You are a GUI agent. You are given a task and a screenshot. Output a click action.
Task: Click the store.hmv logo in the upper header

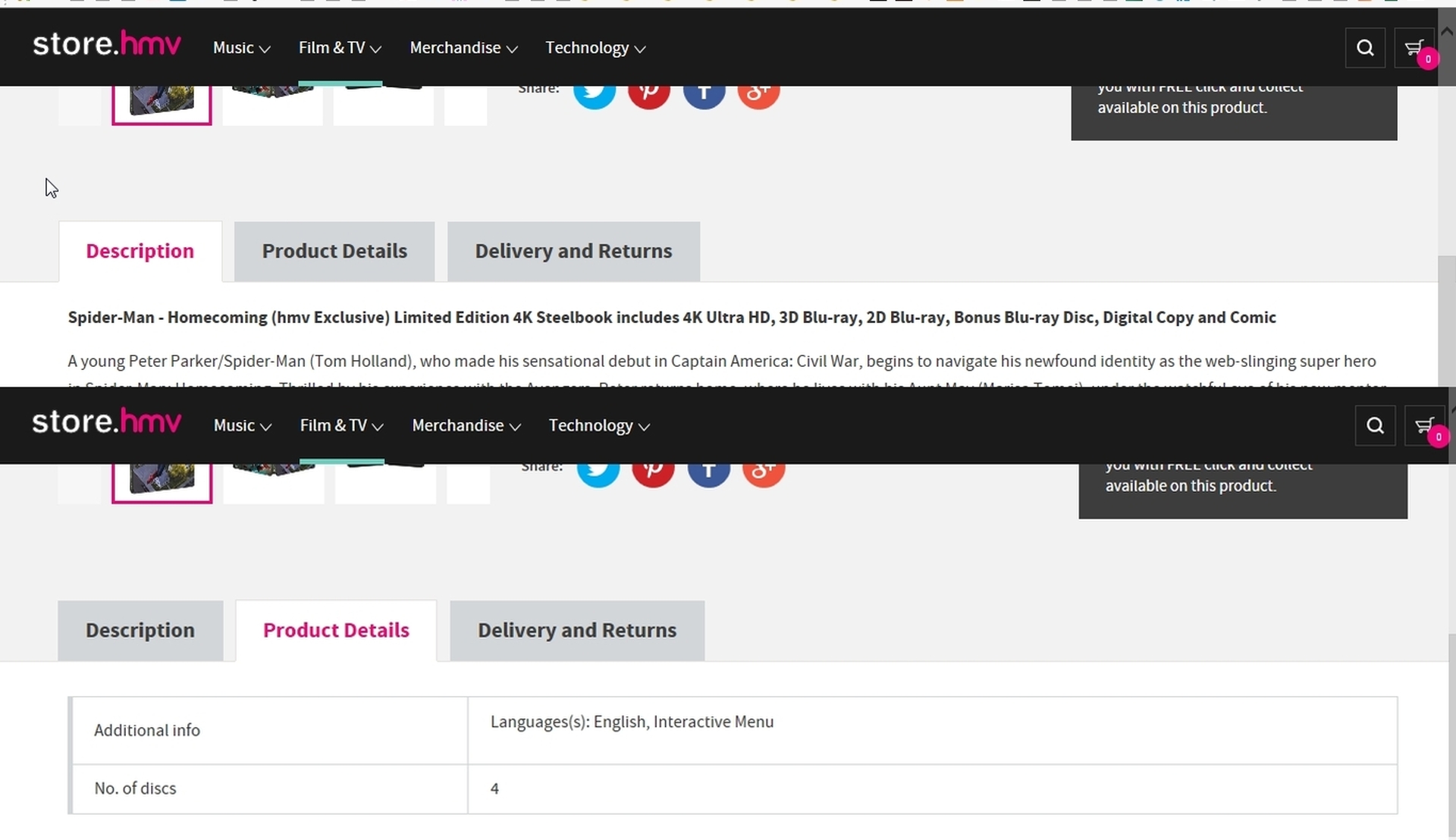click(107, 44)
